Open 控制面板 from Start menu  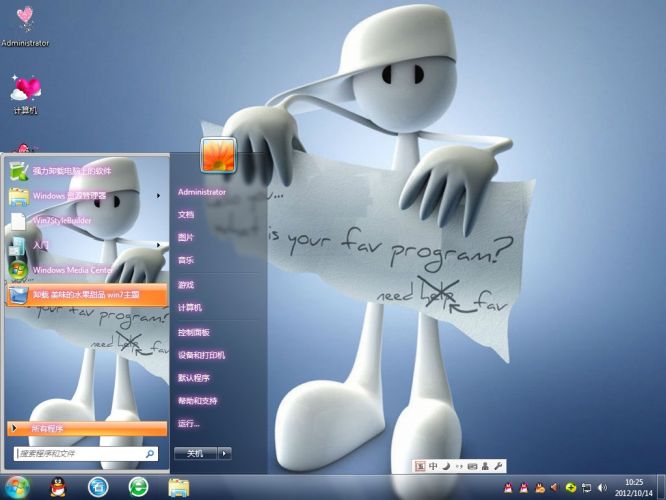[x=194, y=331]
